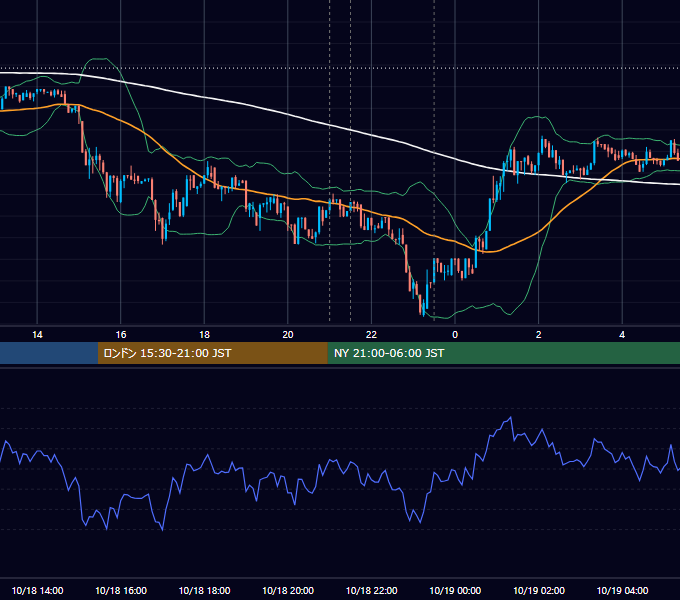The height and width of the screenshot is (600, 680).
Task: Click the 14 hour label on price chart axis
Action: point(37,335)
